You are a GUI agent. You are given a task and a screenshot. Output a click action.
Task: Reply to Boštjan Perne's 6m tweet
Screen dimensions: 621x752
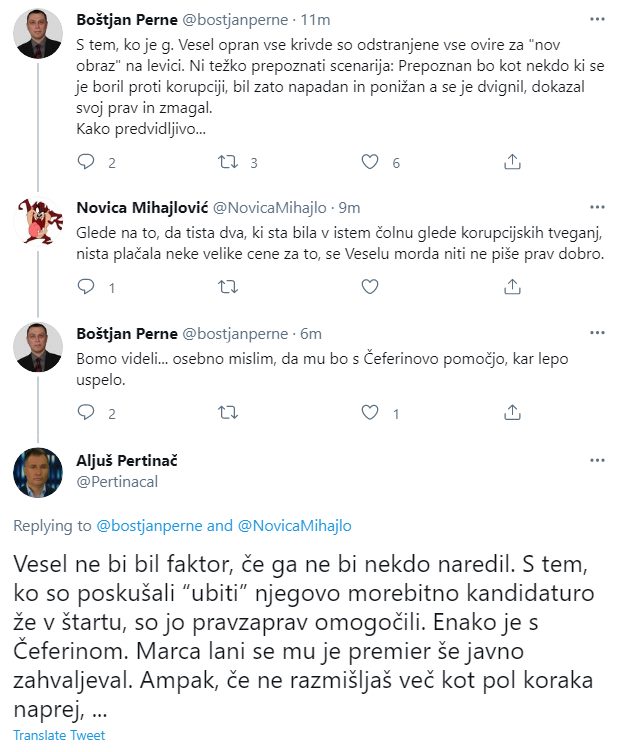pos(86,412)
